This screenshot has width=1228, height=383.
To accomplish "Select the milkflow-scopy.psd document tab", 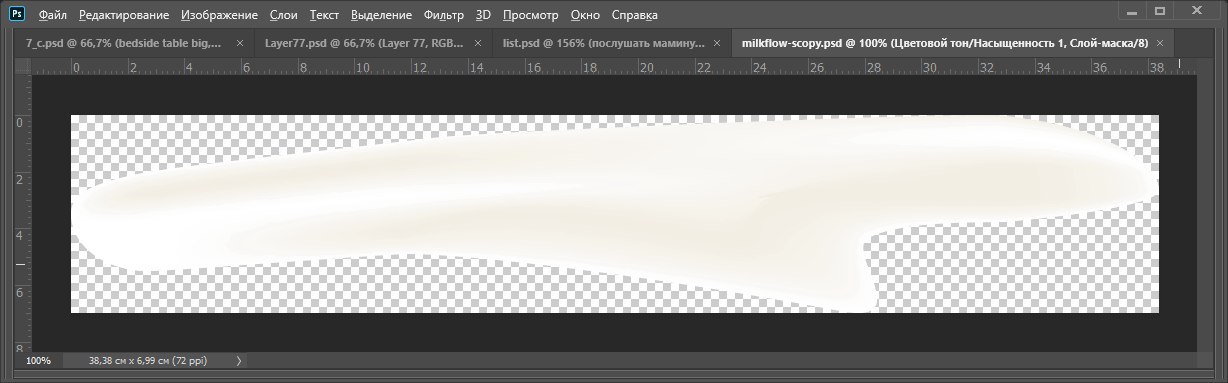I will 953,44.
